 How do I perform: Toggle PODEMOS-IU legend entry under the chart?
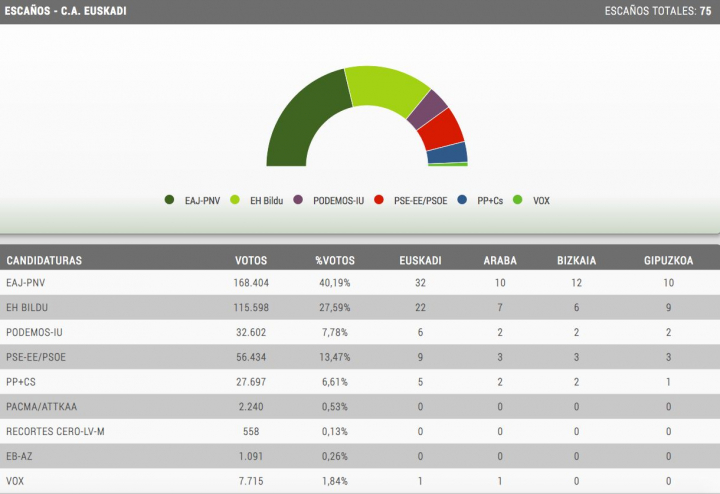[336, 200]
